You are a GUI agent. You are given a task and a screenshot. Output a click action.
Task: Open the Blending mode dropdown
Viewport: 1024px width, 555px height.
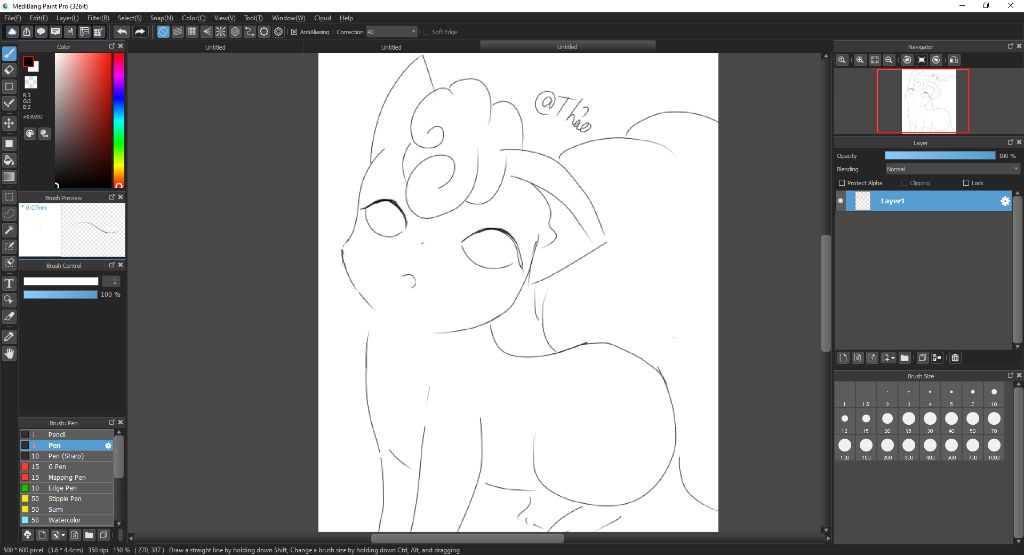[x=952, y=169]
